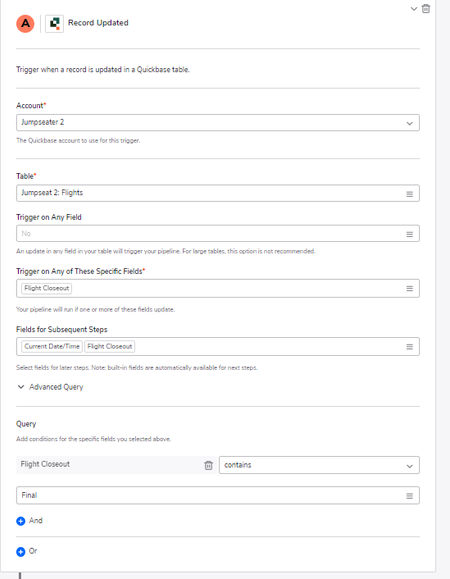Open the list icon in the Table field
The image size is (450, 579).
tap(409, 194)
